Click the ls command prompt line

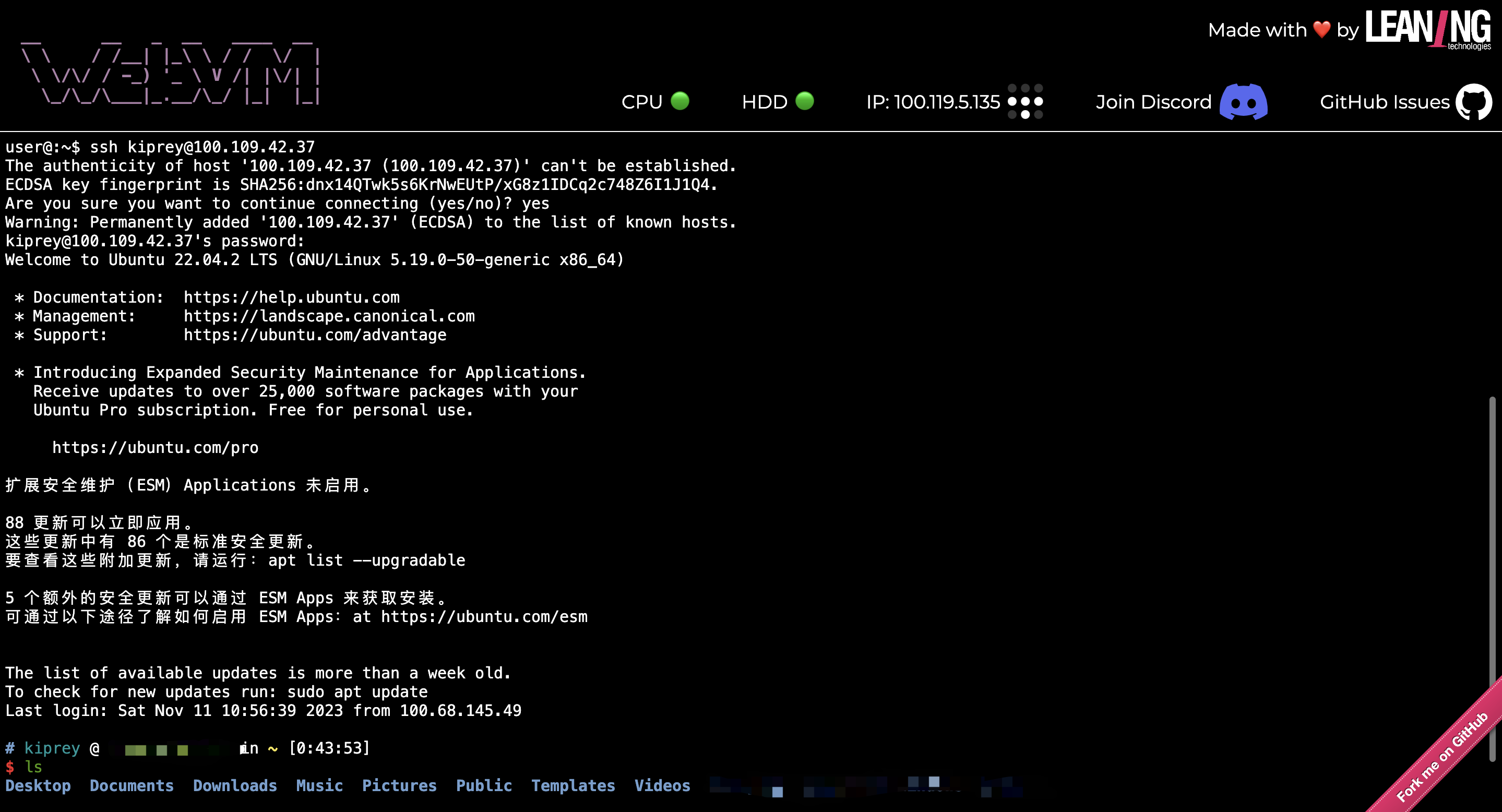coord(33,767)
